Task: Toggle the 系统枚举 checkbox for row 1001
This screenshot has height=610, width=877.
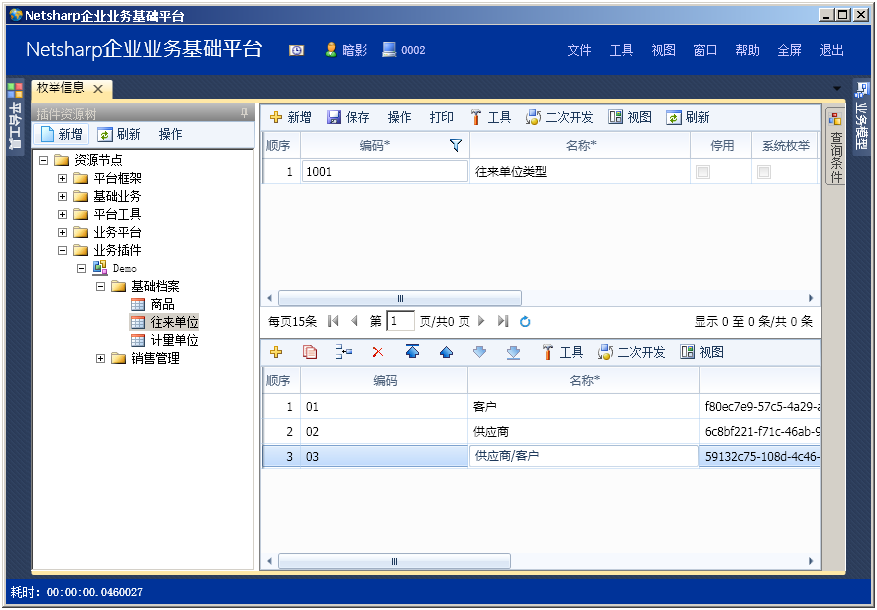Action: [x=763, y=172]
